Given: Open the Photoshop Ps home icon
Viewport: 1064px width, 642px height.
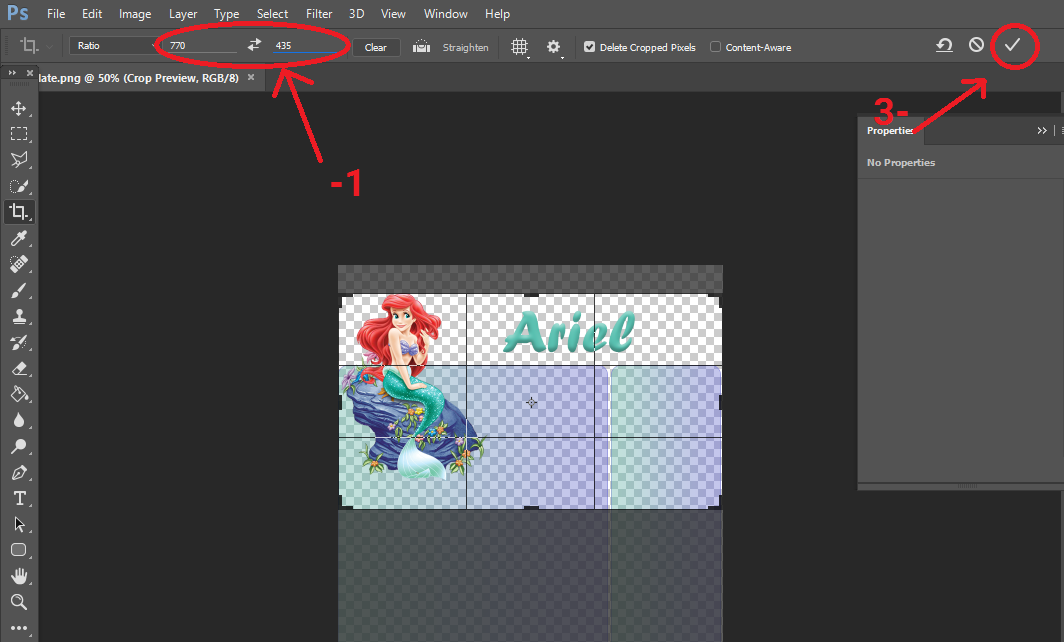Looking at the screenshot, I should pyautogui.click(x=18, y=14).
